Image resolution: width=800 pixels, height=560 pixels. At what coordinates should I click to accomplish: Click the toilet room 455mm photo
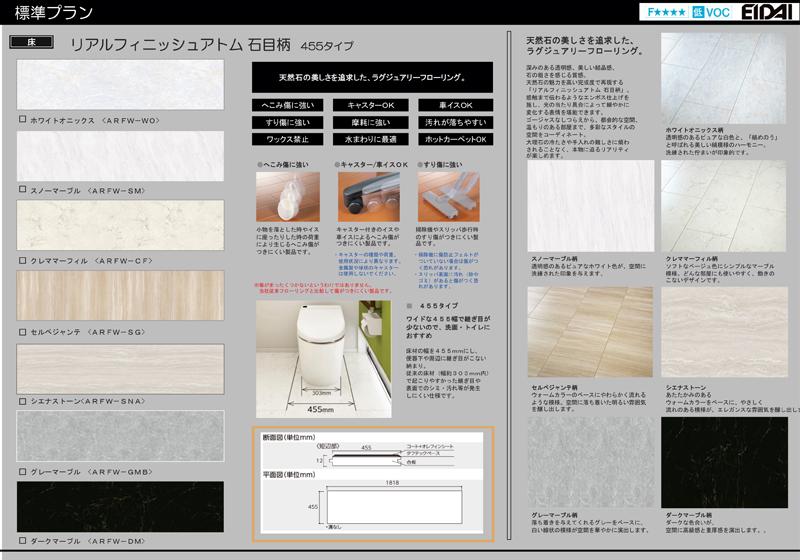click(x=322, y=359)
